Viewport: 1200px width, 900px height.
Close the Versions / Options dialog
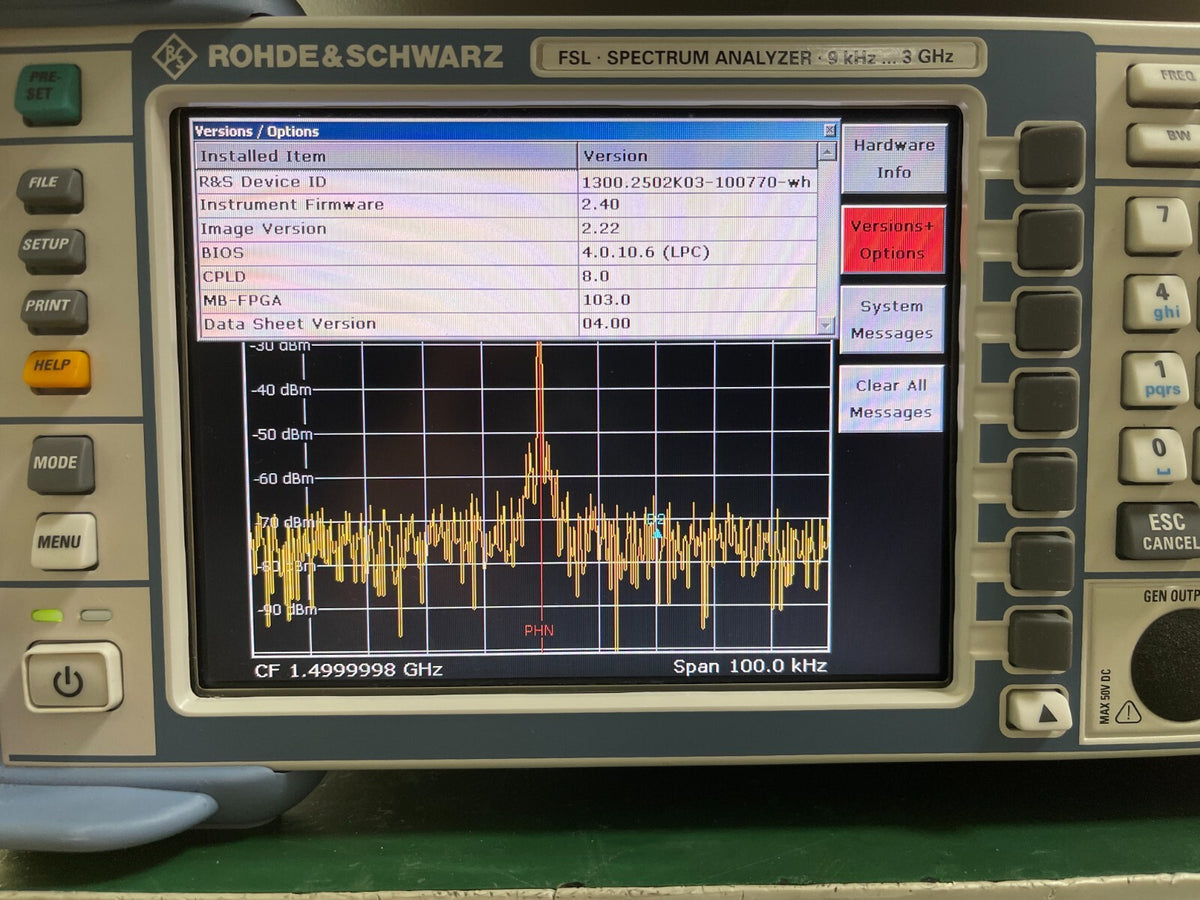click(830, 130)
